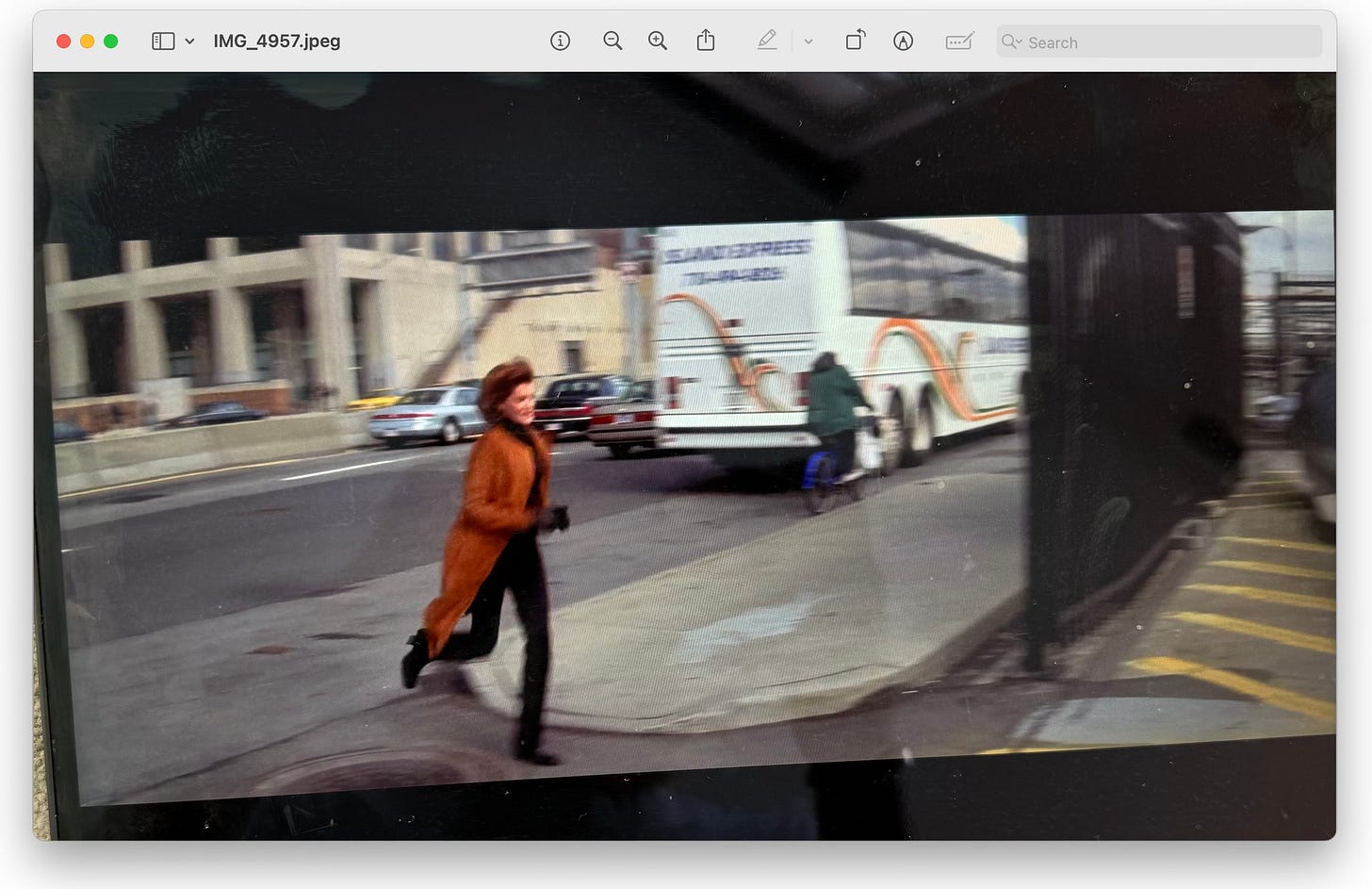The height and width of the screenshot is (889, 1372).
Task: Open the form filling toolbar
Action: tap(959, 41)
